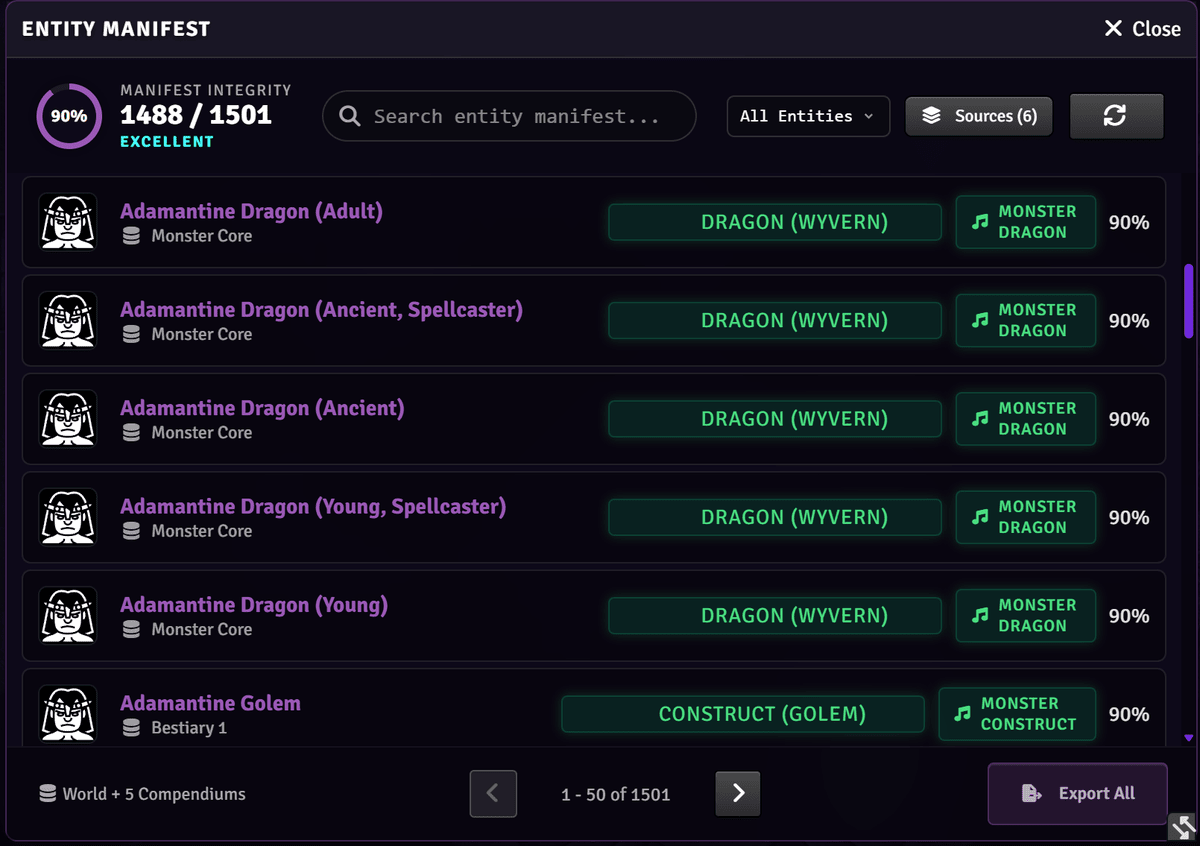Click the music note icon for Adamantine Dragon (Ancient)
1200x846 pixels.
tap(980, 419)
